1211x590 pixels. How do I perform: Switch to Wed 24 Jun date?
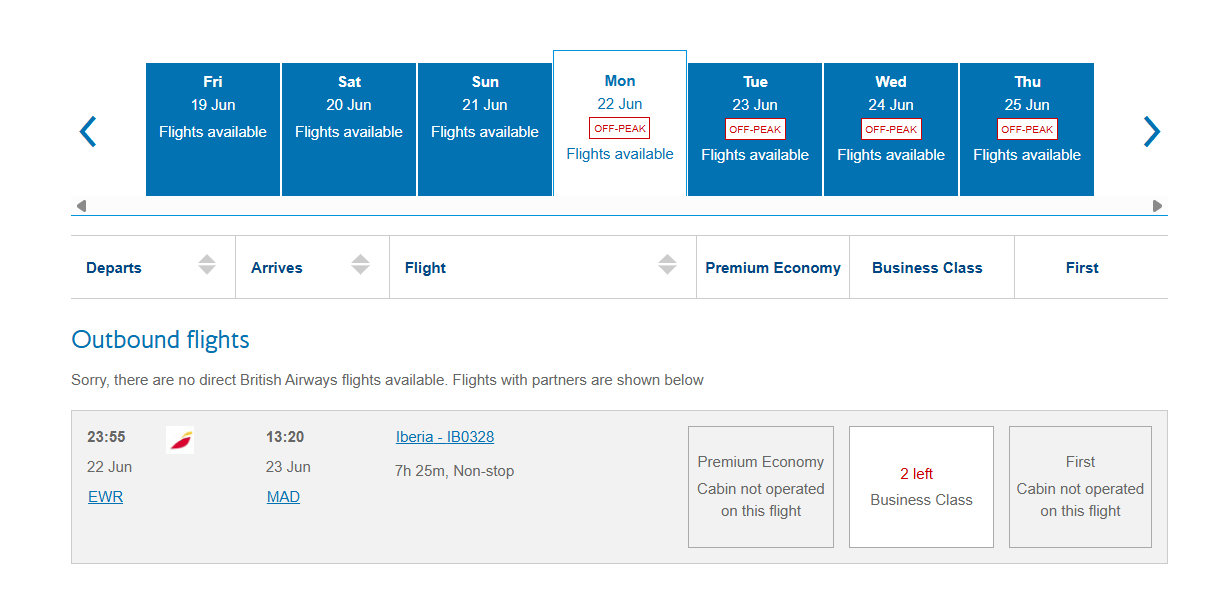(891, 129)
